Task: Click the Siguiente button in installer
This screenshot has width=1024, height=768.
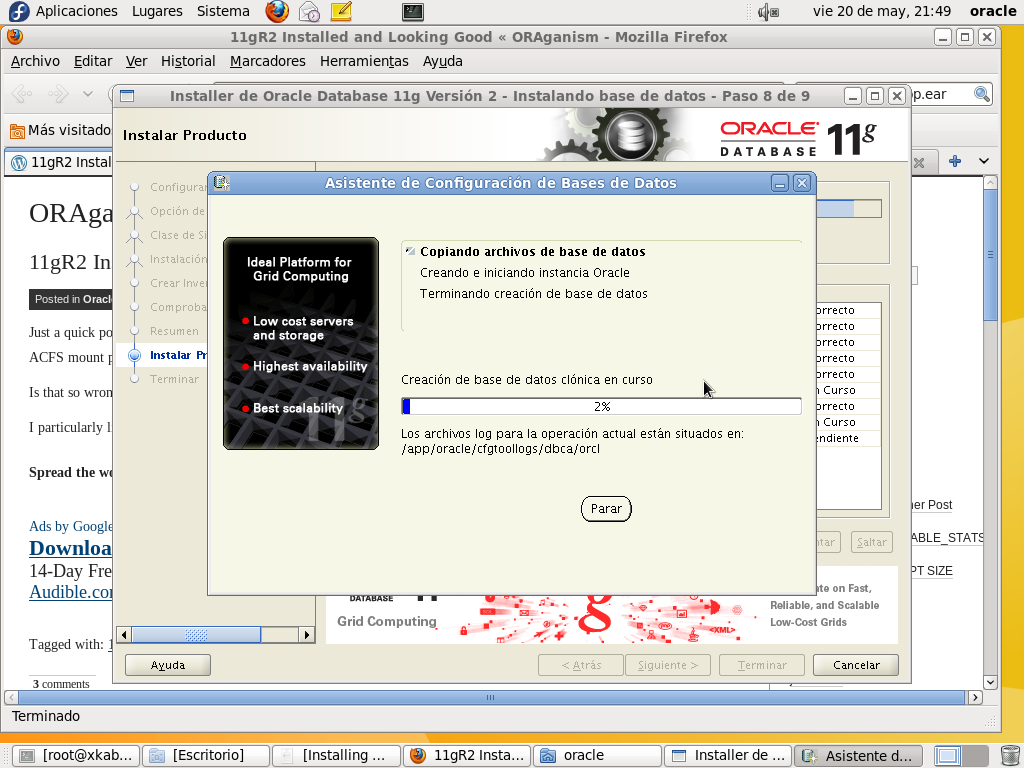Action: [x=667, y=665]
